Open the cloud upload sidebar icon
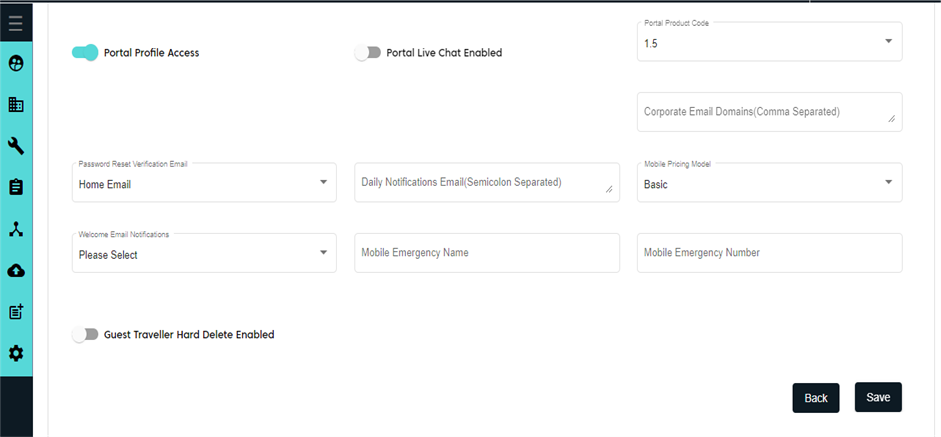The image size is (941, 437). [16, 270]
